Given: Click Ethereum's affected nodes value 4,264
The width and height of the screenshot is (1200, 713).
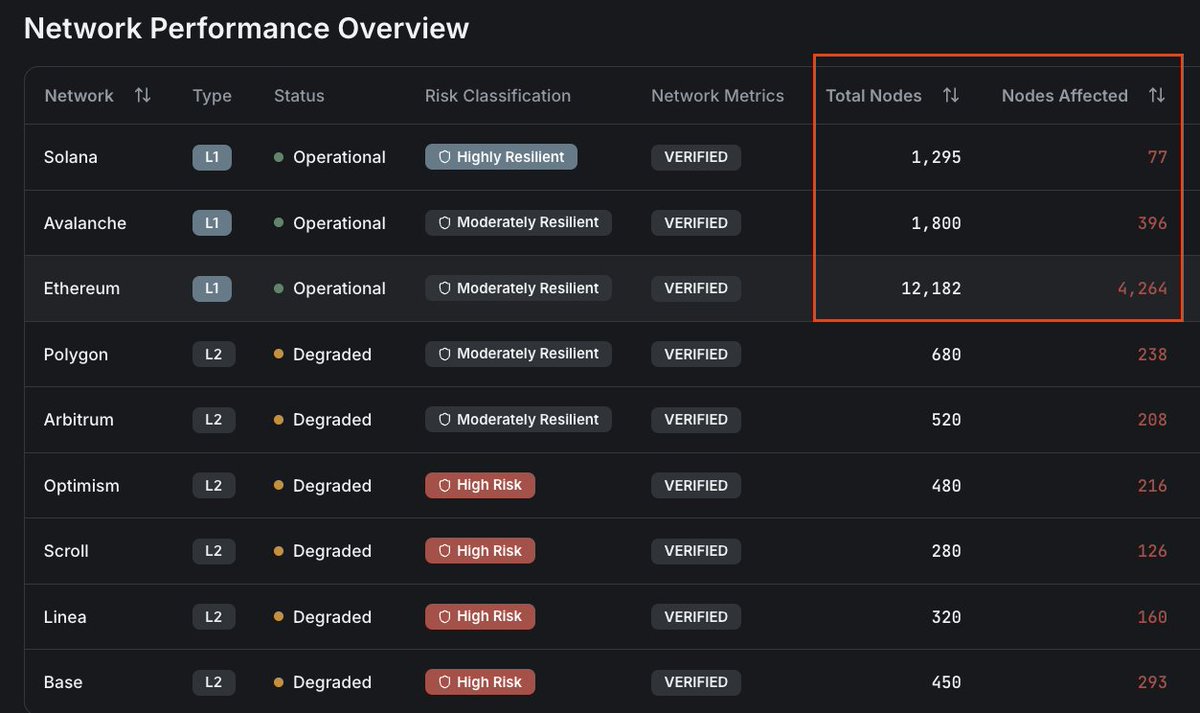Looking at the screenshot, I should tap(1142, 289).
